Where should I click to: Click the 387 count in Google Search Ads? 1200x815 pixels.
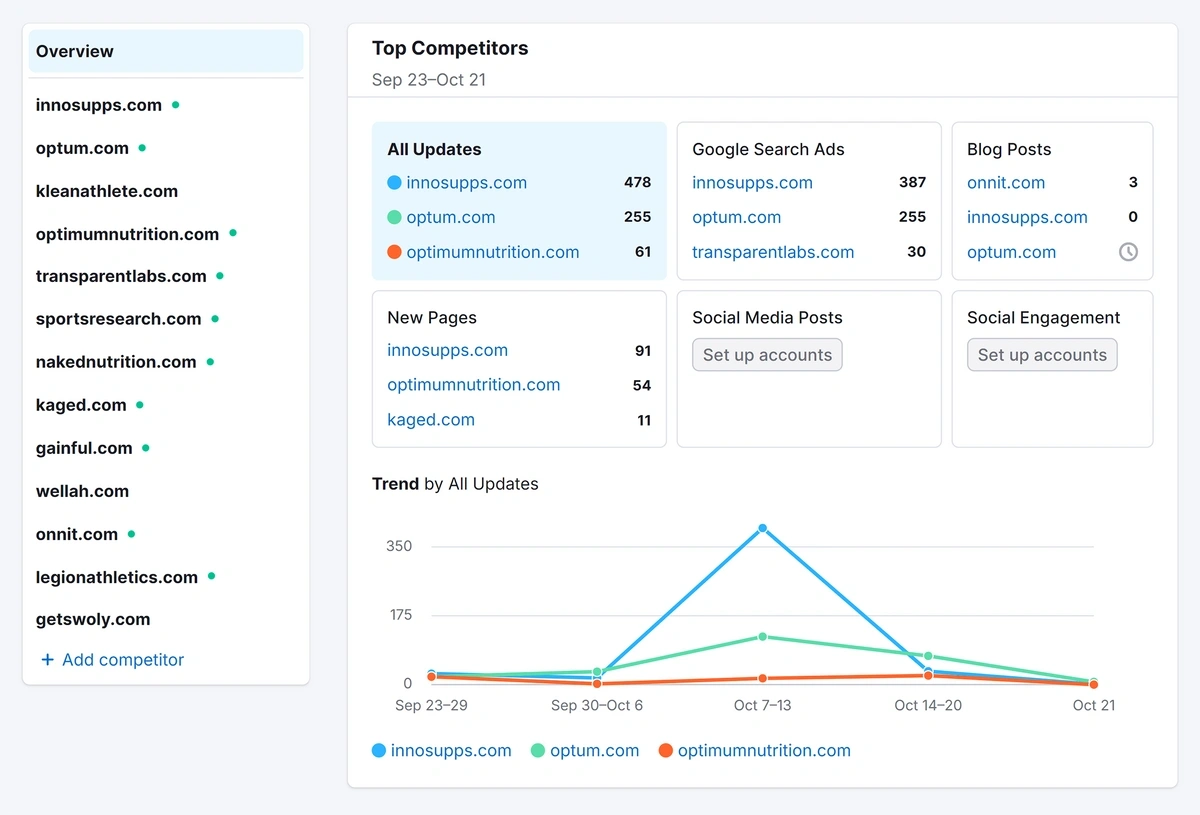[912, 183]
